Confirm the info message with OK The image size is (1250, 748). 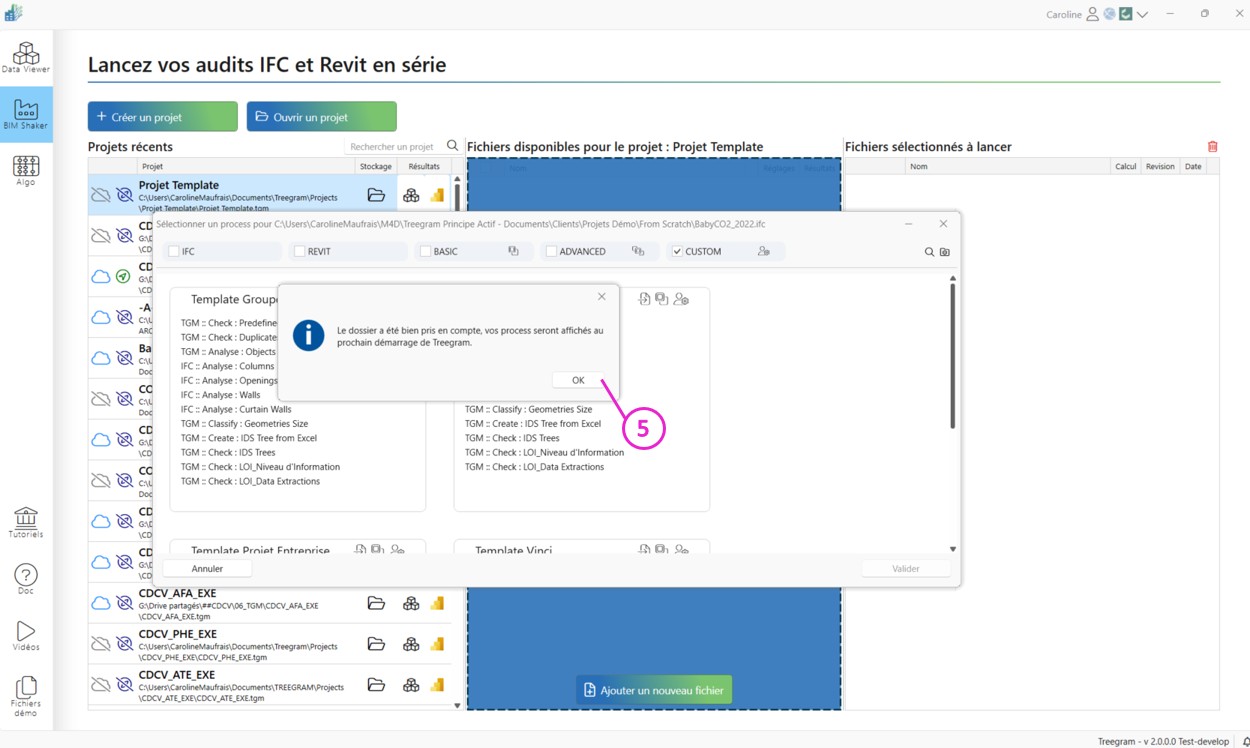[578, 380]
